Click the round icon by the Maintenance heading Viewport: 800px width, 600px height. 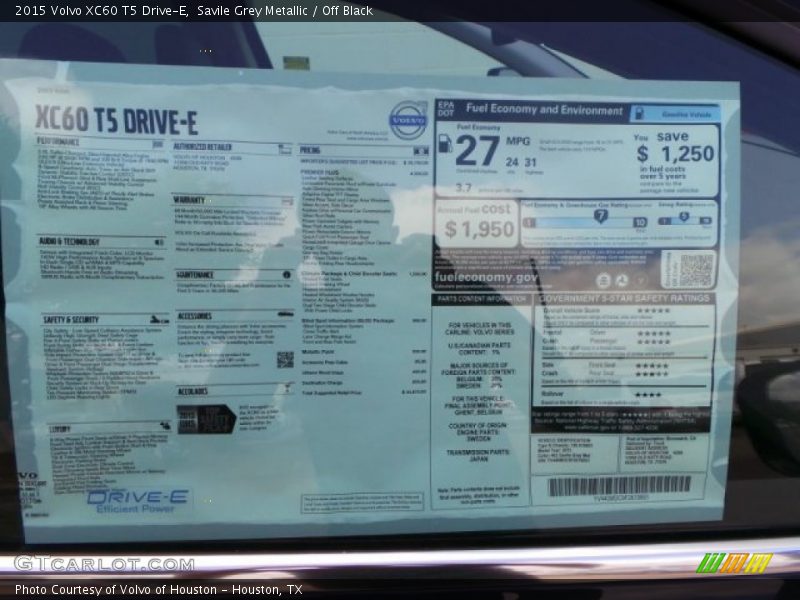click(x=287, y=274)
